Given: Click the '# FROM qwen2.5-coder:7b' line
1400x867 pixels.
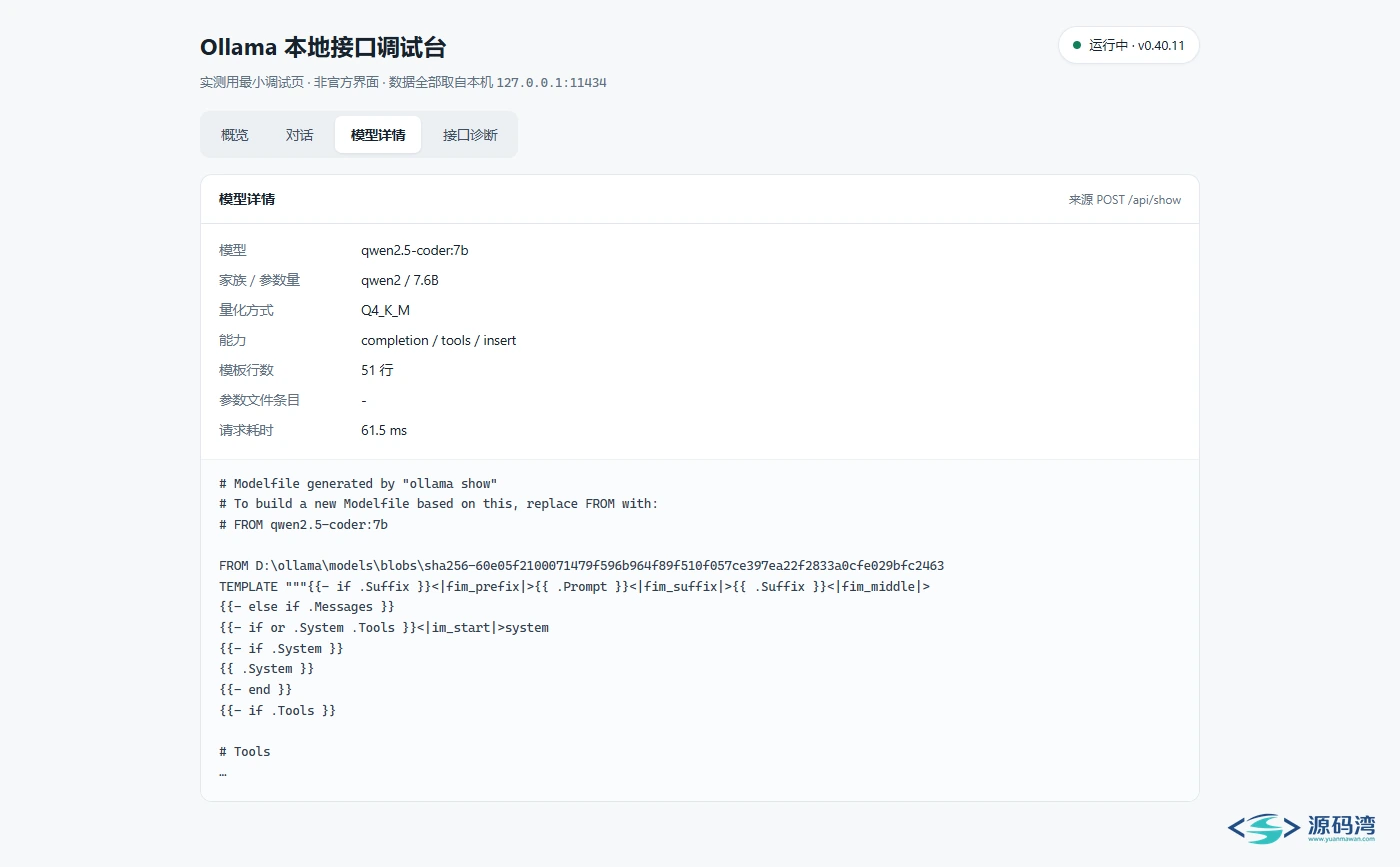Looking at the screenshot, I should (x=303, y=524).
